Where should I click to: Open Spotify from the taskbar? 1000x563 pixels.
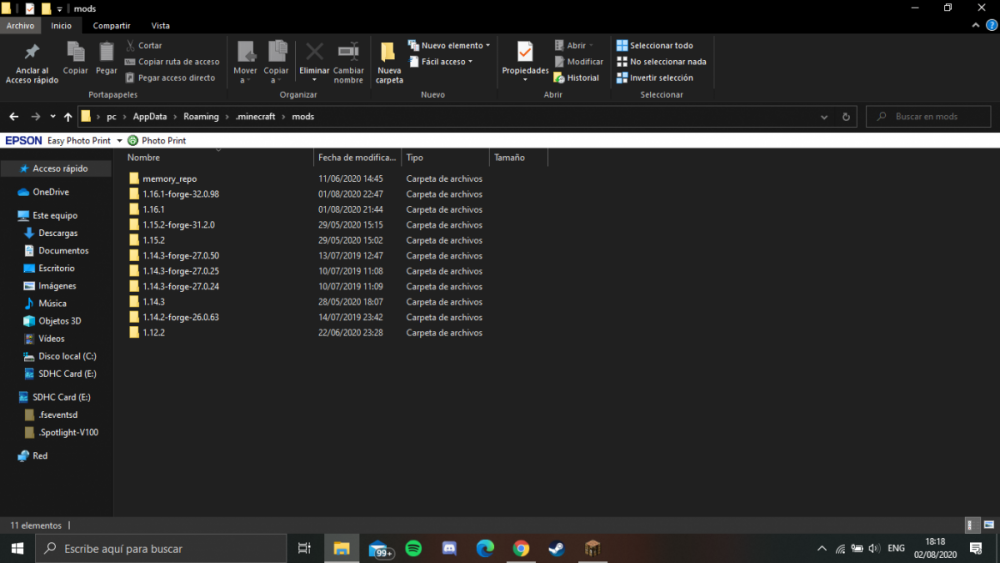point(413,548)
